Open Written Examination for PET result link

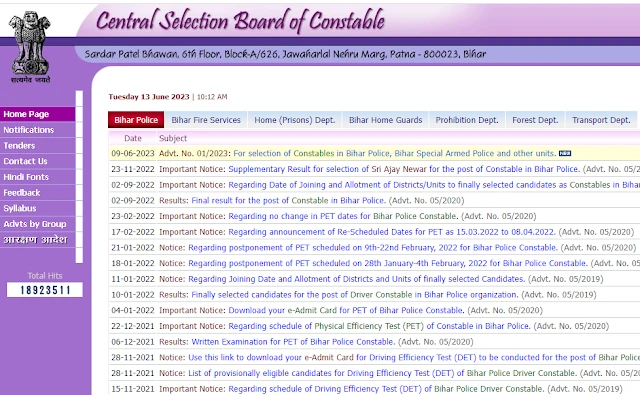[x=293, y=342]
